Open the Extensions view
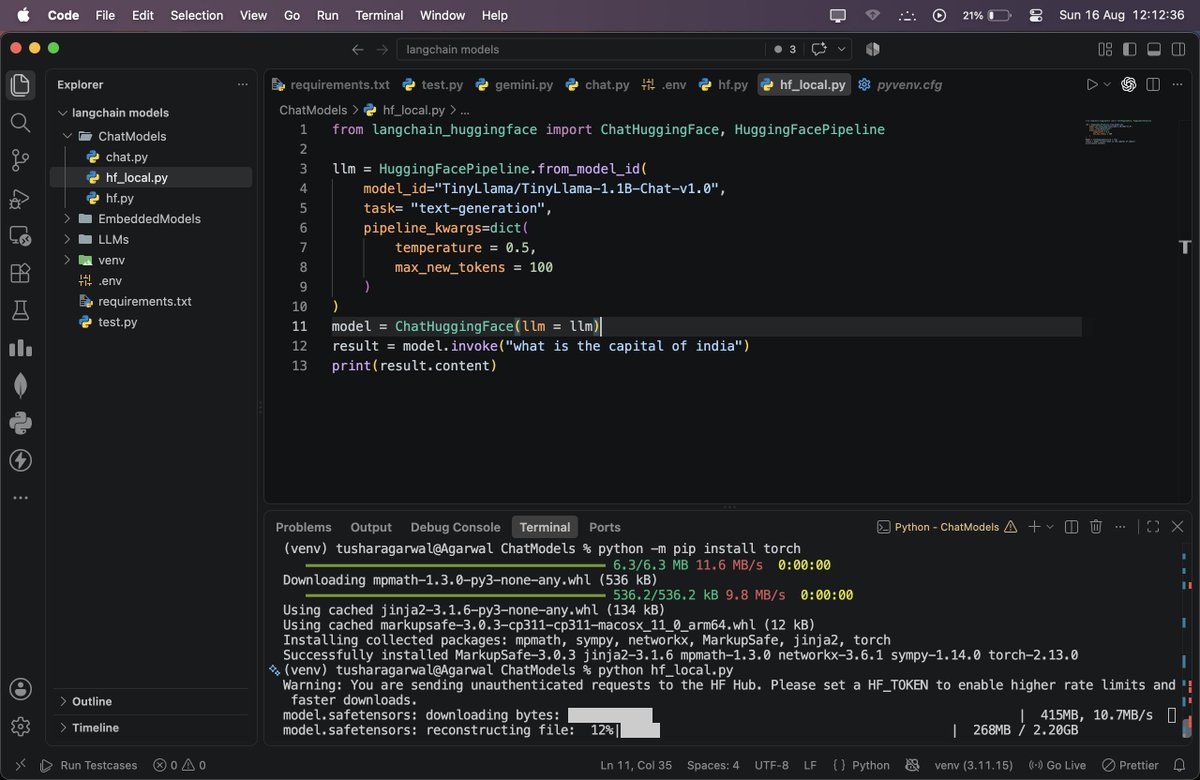1200x780 pixels. click(x=20, y=273)
